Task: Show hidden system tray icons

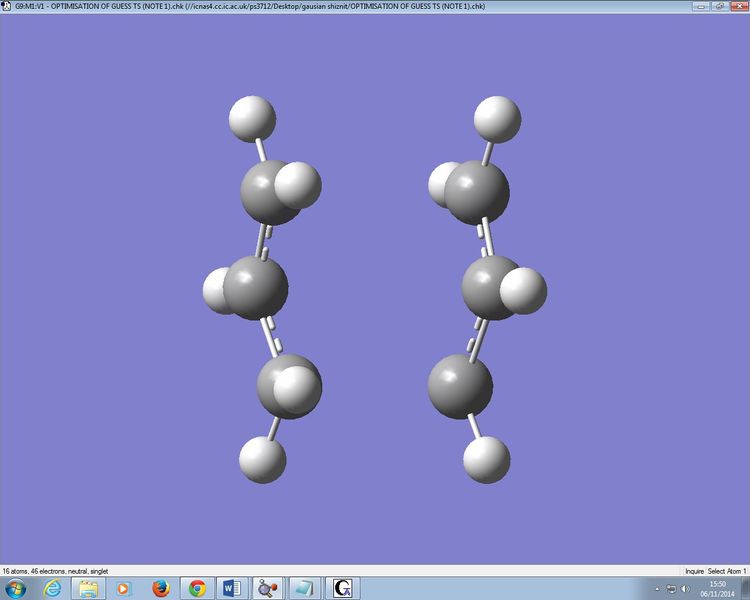Action: pos(657,589)
